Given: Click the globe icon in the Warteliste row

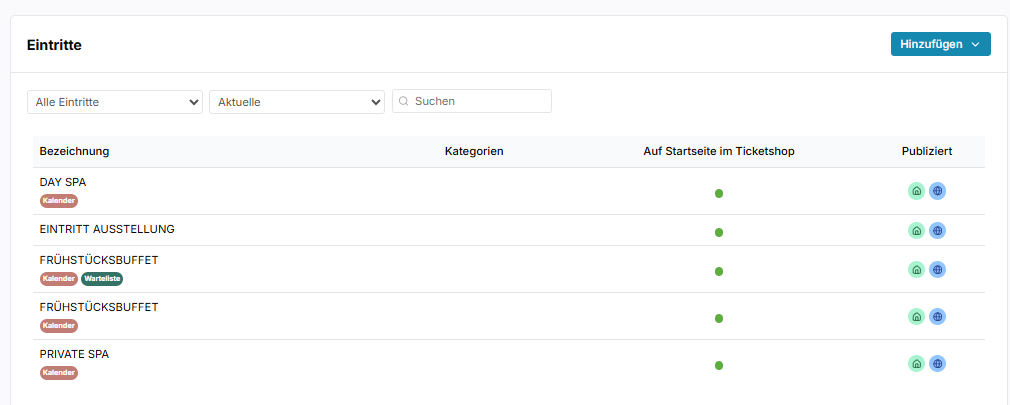Looking at the screenshot, I should click(x=937, y=269).
